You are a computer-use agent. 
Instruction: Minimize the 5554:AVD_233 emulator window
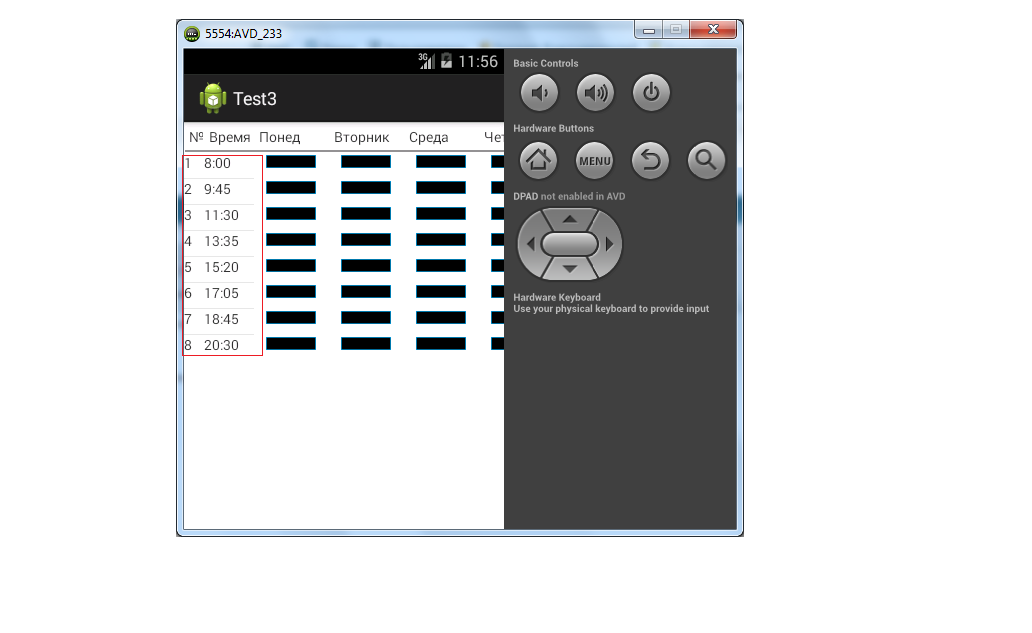[x=648, y=30]
